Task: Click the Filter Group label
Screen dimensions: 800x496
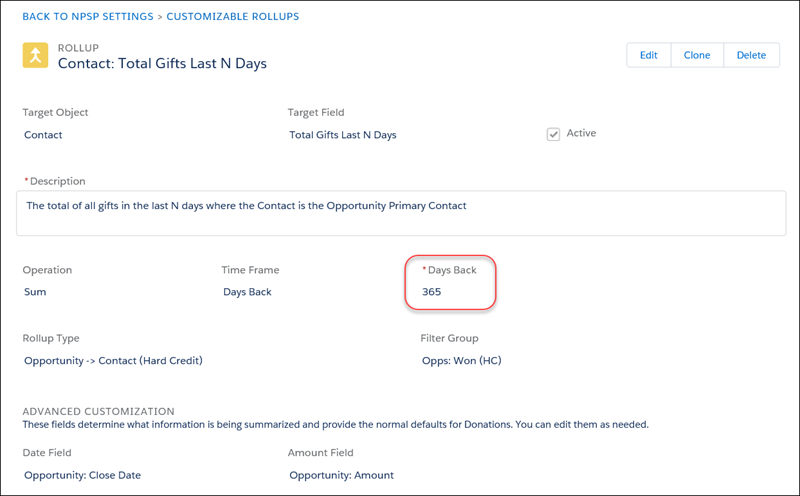Action: [x=449, y=338]
